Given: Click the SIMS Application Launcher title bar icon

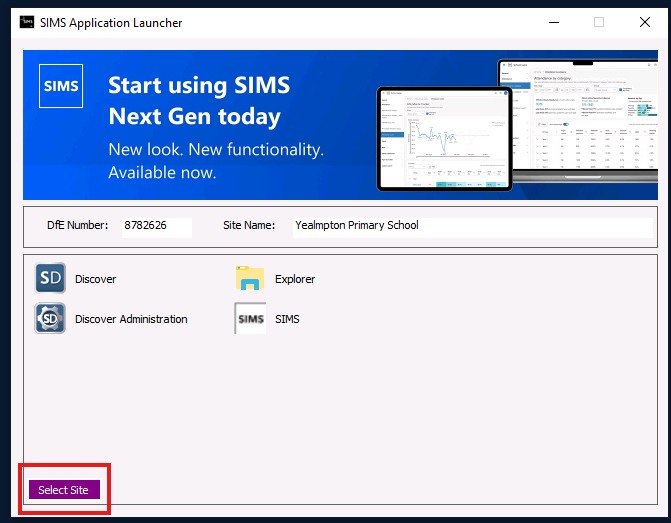Looking at the screenshot, I should click(x=27, y=22).
